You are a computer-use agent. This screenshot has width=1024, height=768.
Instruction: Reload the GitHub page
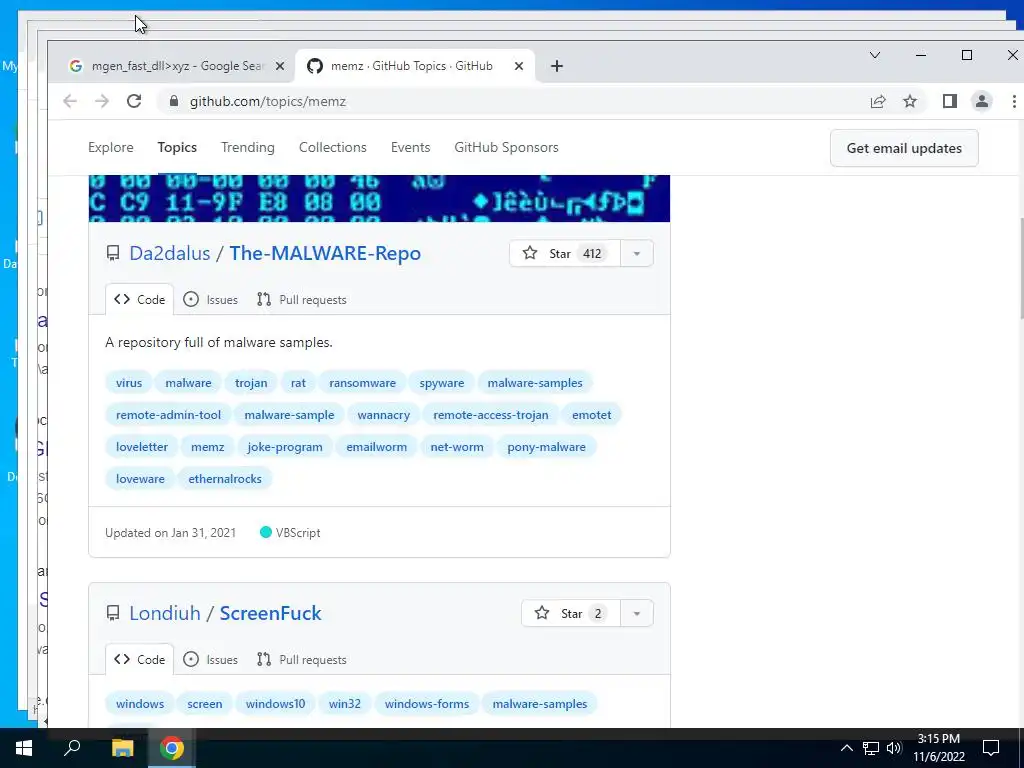click(x=134, y=101)
